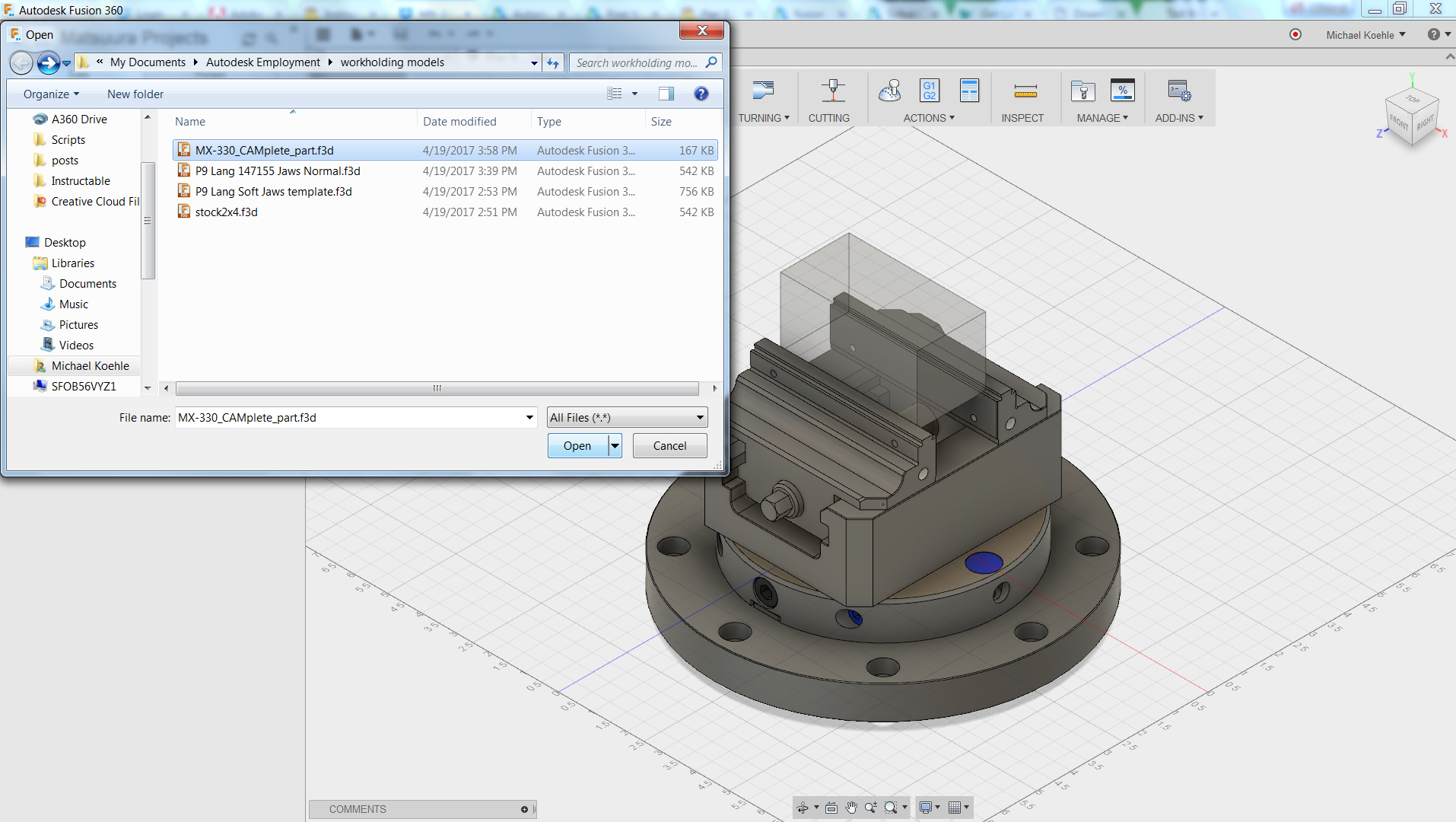Click the ViewCube in the canvas corner
This screenshot has width=1456, height=822.
pyautogui.click(x=1413, y=118)
